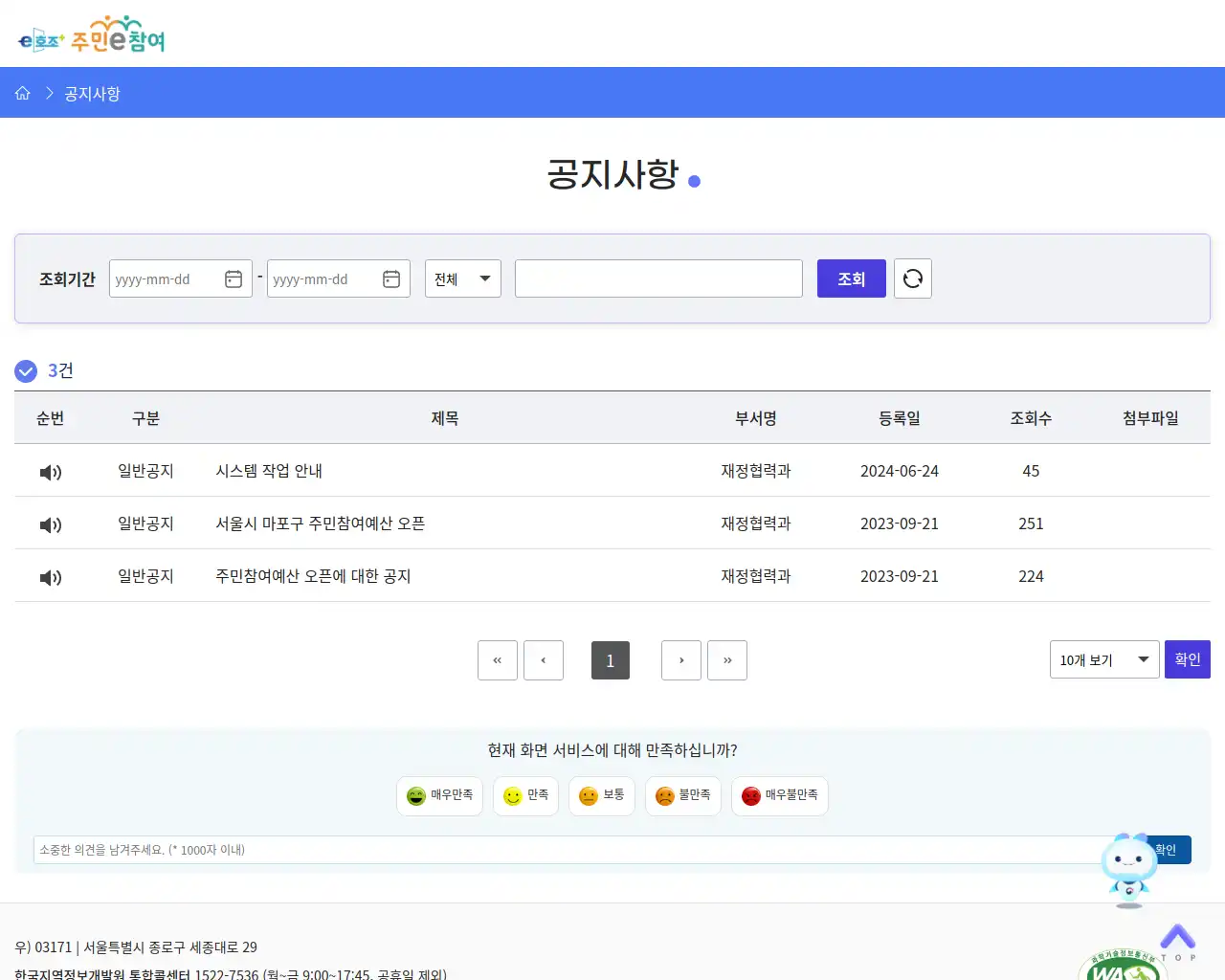Screen dimensions: 1225x980
Task: Submit feedback with the 확인 button
Action: point(1170,850)
